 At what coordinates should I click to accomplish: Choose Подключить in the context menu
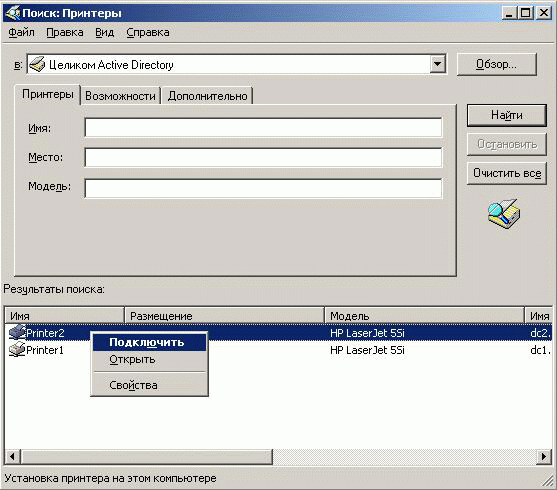point(149,342)
